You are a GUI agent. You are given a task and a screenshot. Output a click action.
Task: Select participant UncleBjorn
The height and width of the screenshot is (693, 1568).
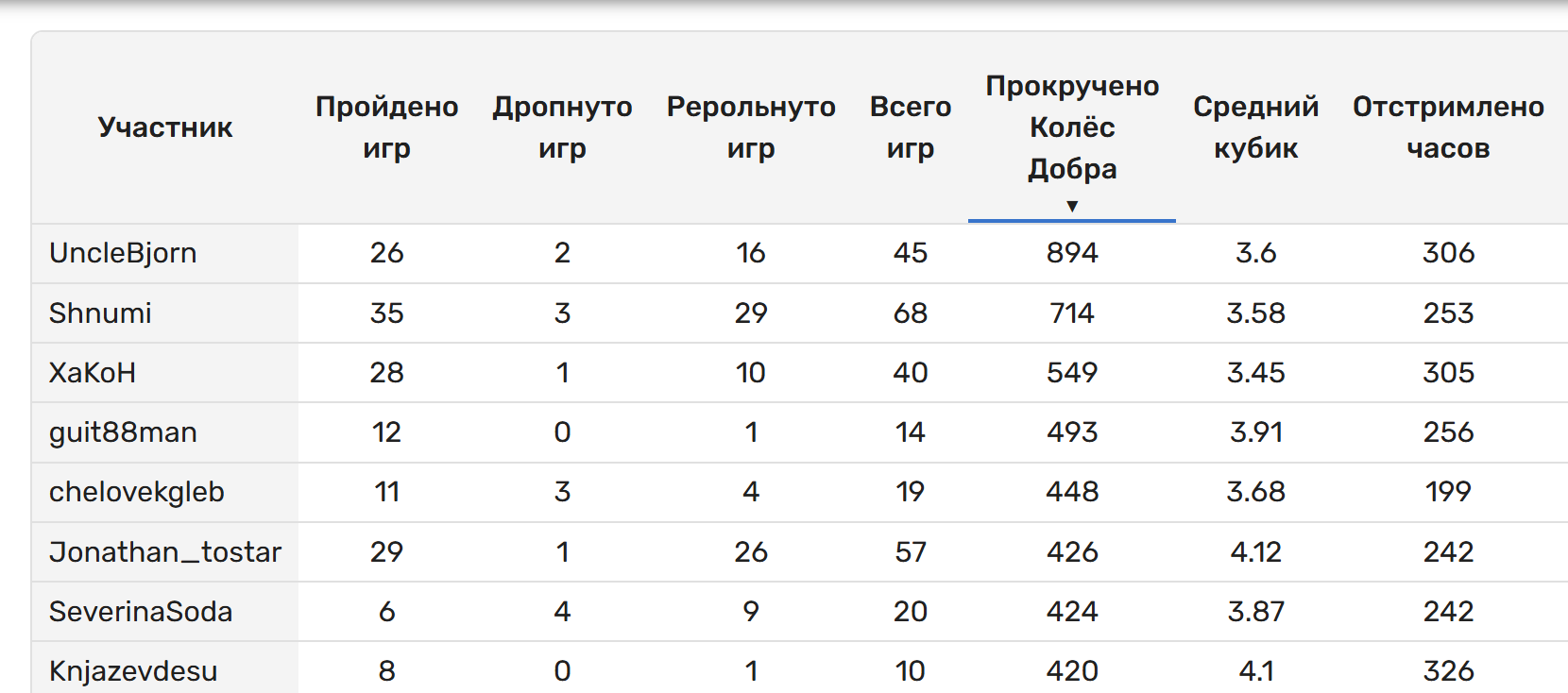tap(123, 253)
